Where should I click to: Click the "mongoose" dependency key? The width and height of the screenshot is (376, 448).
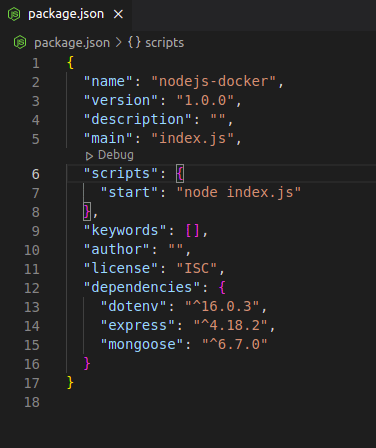[142, 345]
